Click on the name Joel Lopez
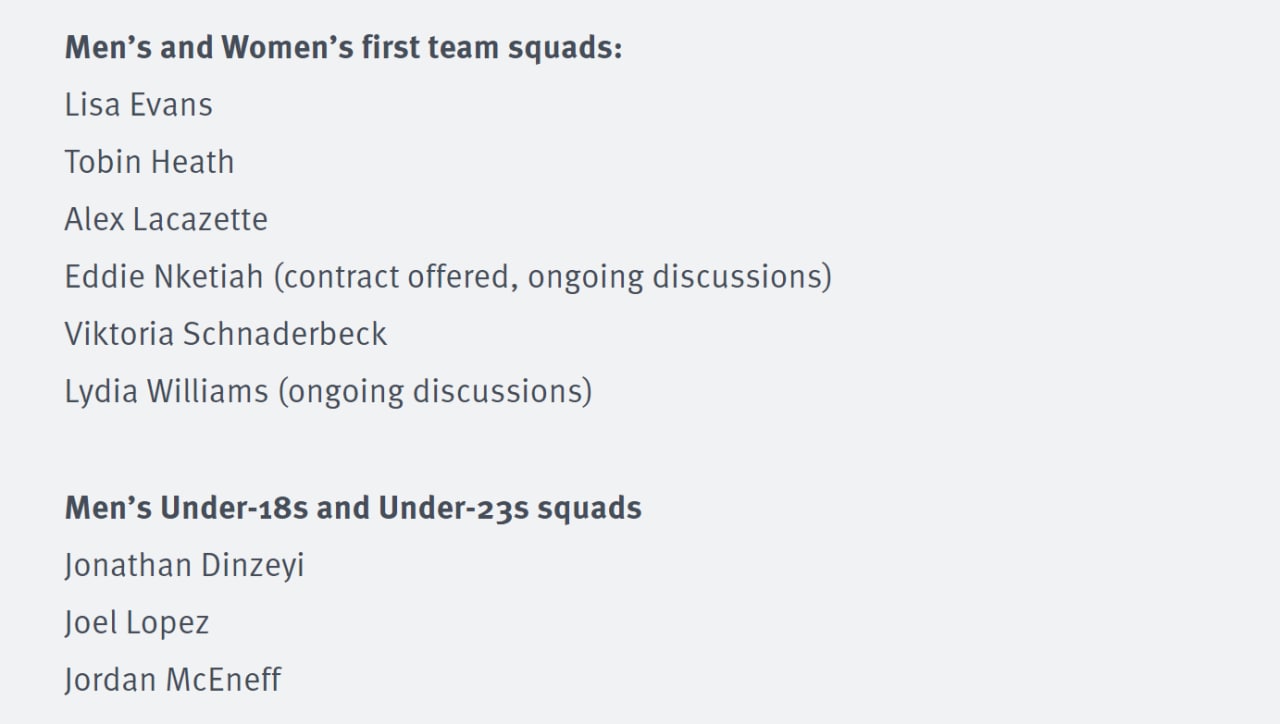Viewport: 1280px width, 724px height. click(137, 623)
